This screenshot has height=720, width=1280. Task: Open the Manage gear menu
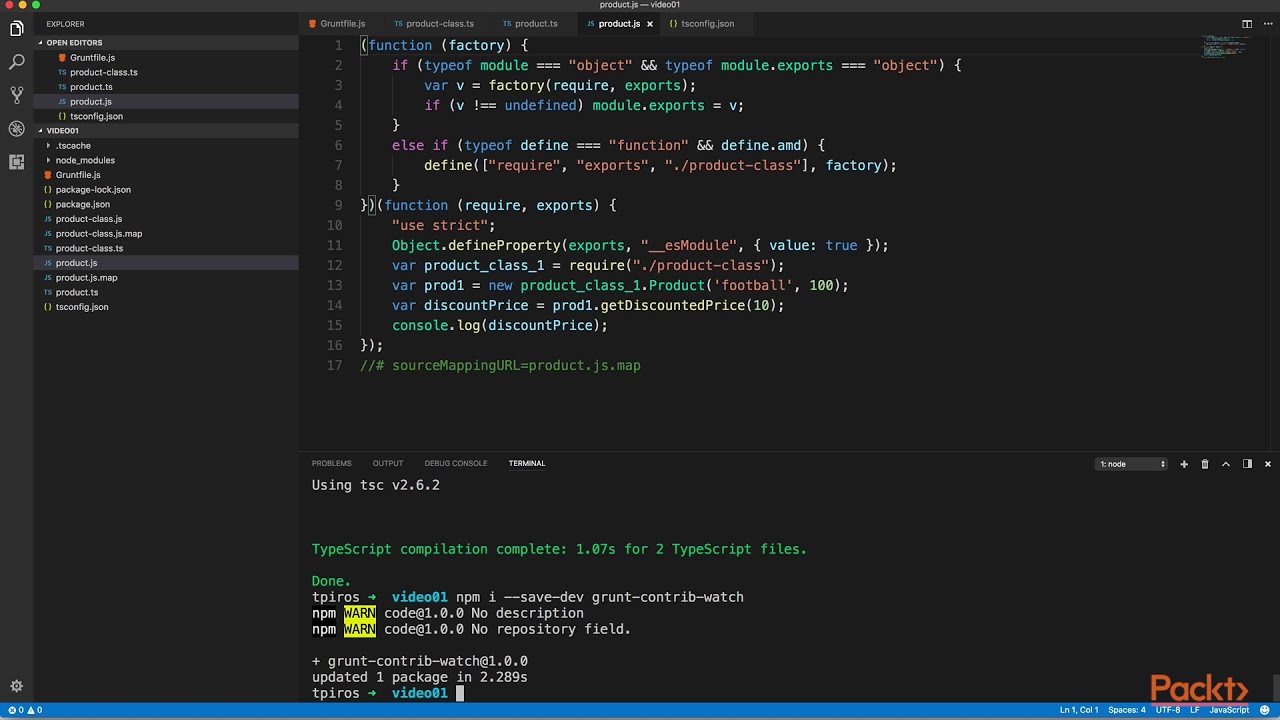point(16,686)
